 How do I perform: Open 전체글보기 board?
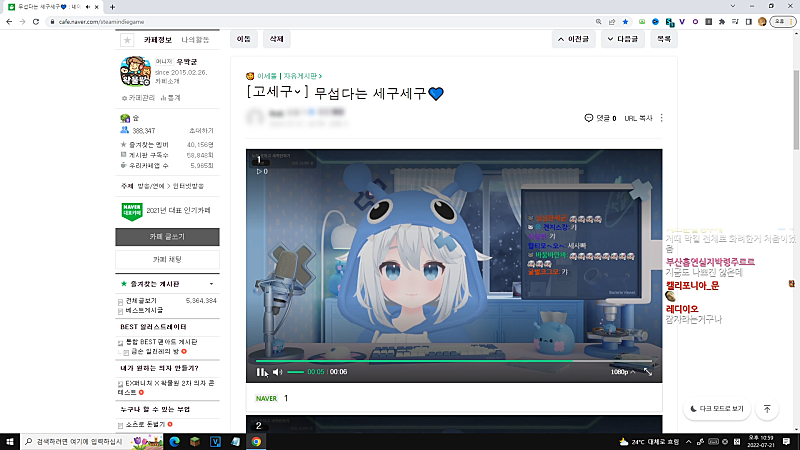pyautogui.click(x=141, y=301)
